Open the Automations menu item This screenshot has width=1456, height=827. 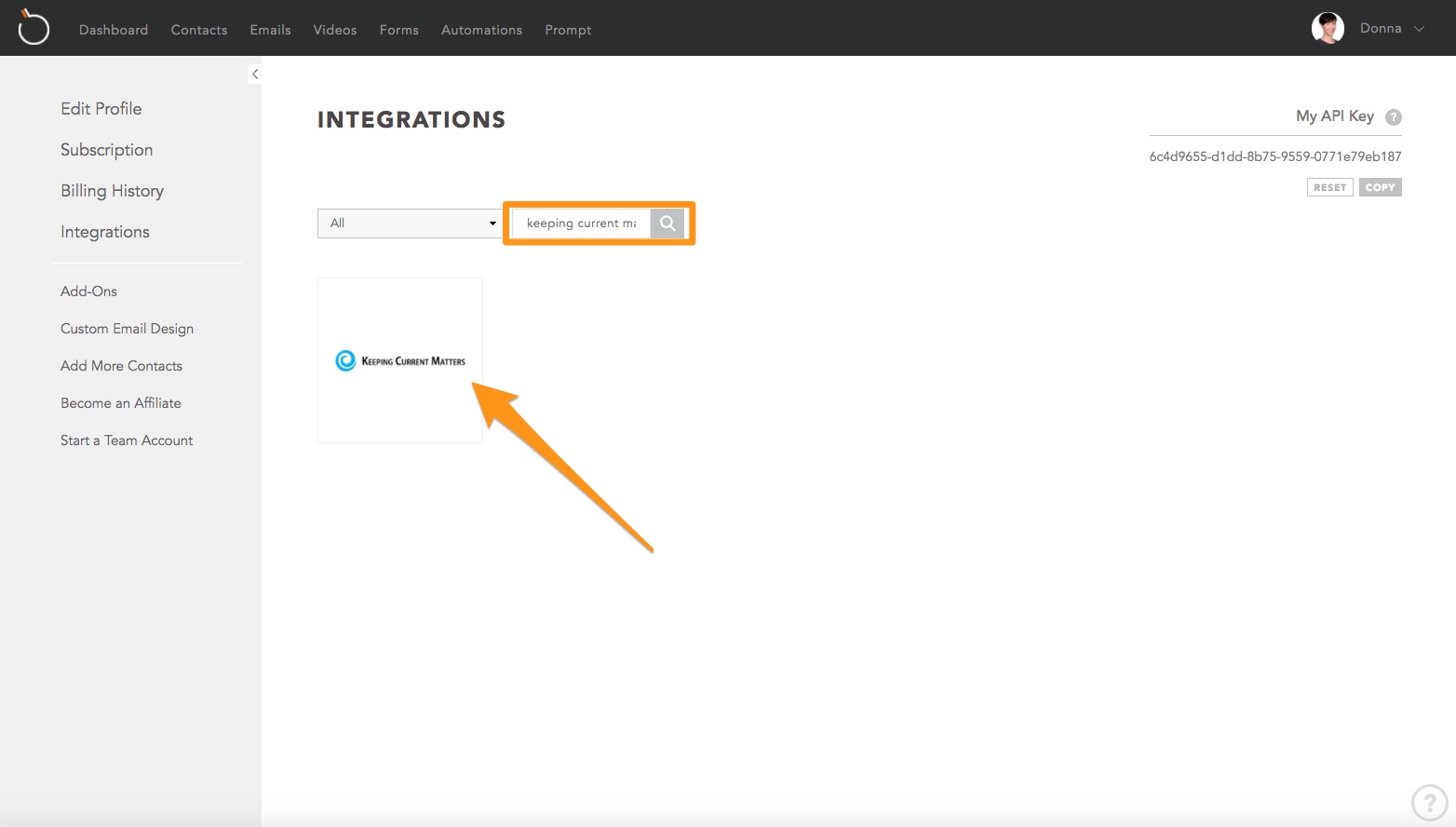click(481, 30)
